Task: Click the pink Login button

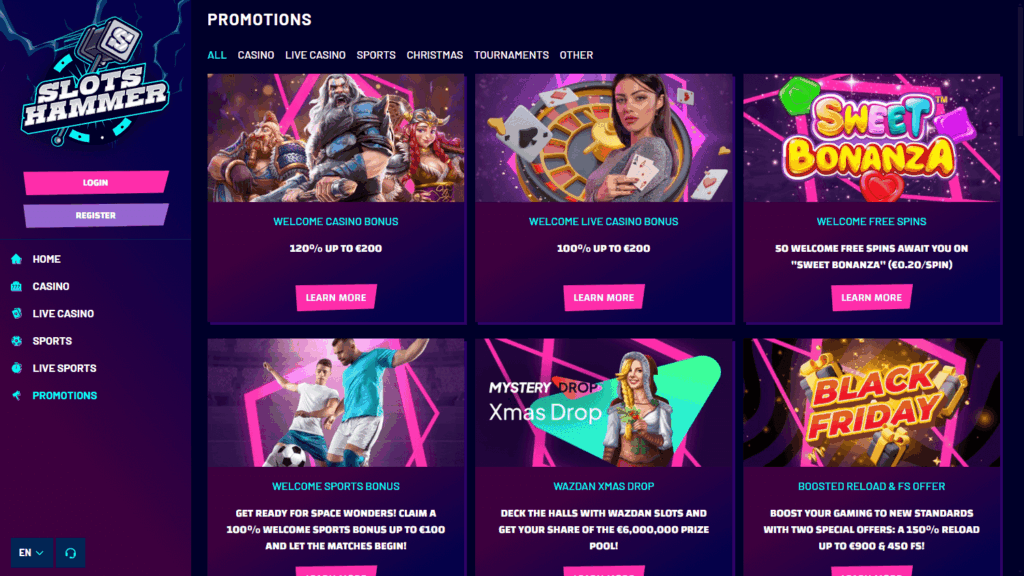Action: coord(96,183)
